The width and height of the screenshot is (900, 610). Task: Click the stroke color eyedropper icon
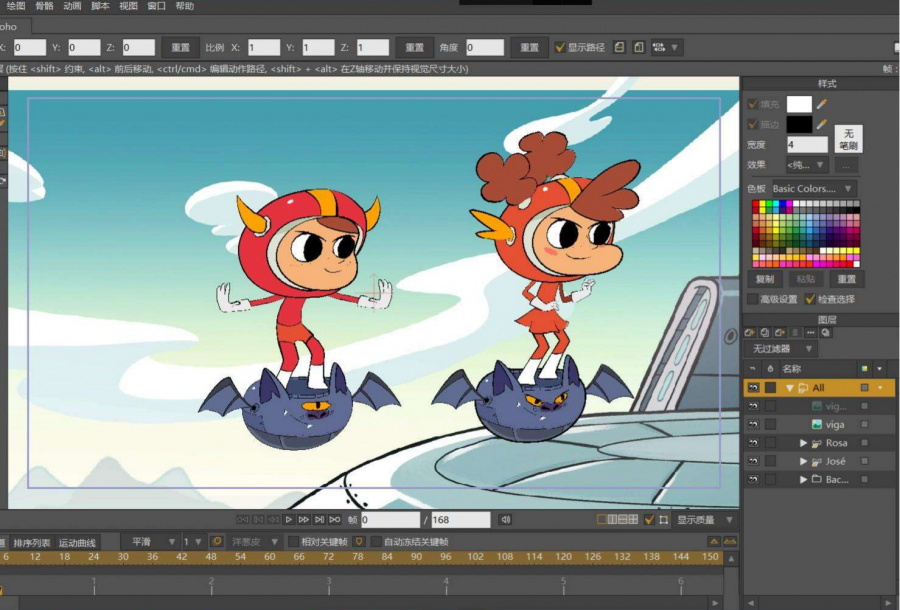822,124
